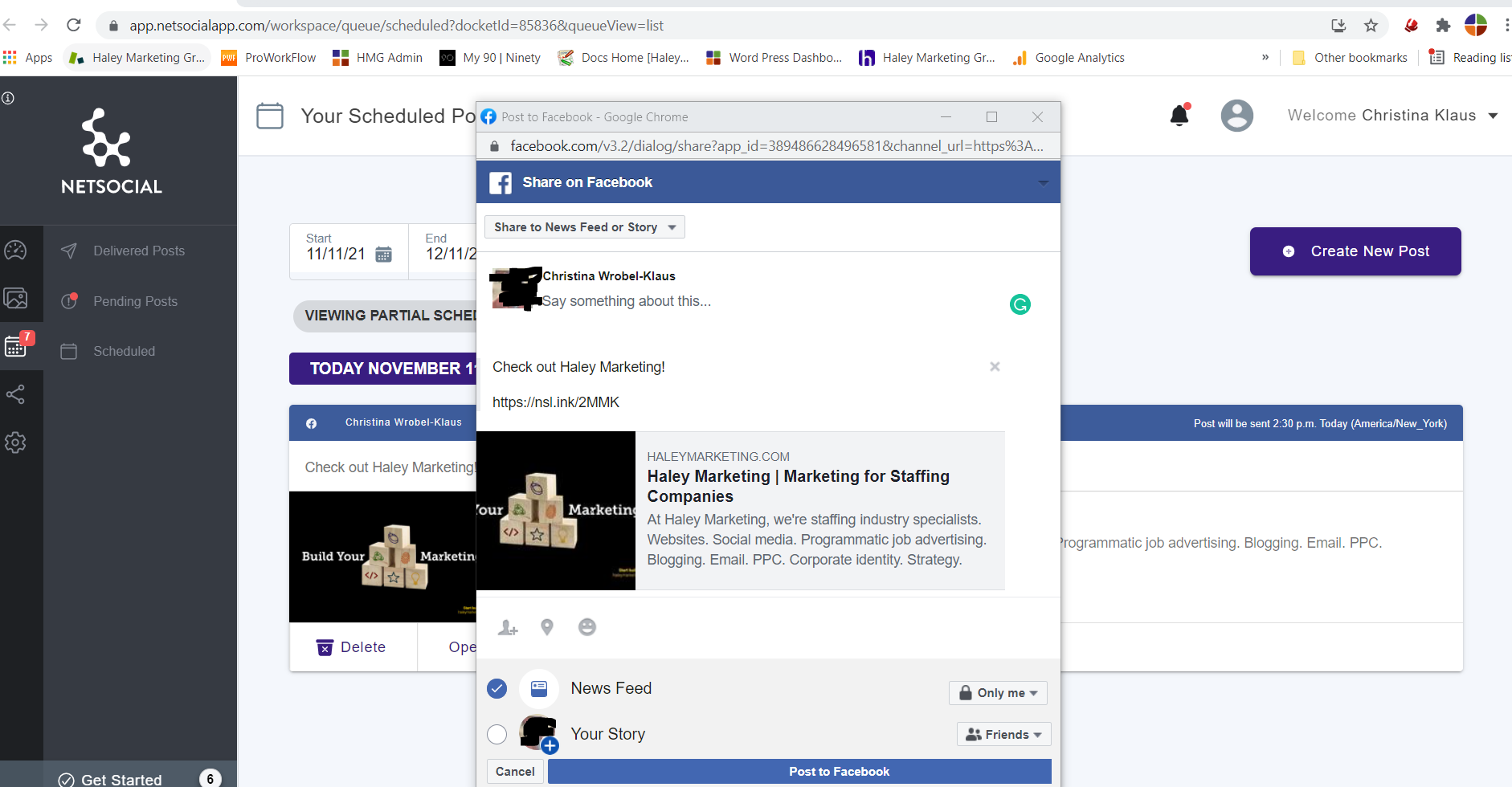Click the red extension icon in Chrome toolbar
The image size is (1512, 787).
pyautogui.click(x=1411, y=26)
